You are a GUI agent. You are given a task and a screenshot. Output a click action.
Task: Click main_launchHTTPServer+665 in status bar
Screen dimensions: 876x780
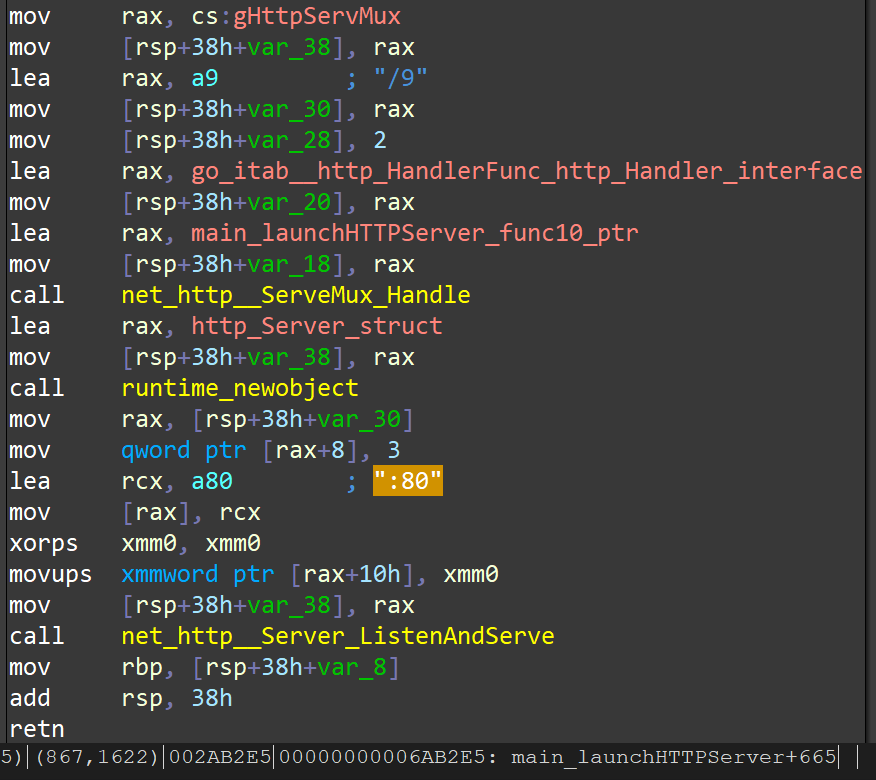tap(674, 757)
